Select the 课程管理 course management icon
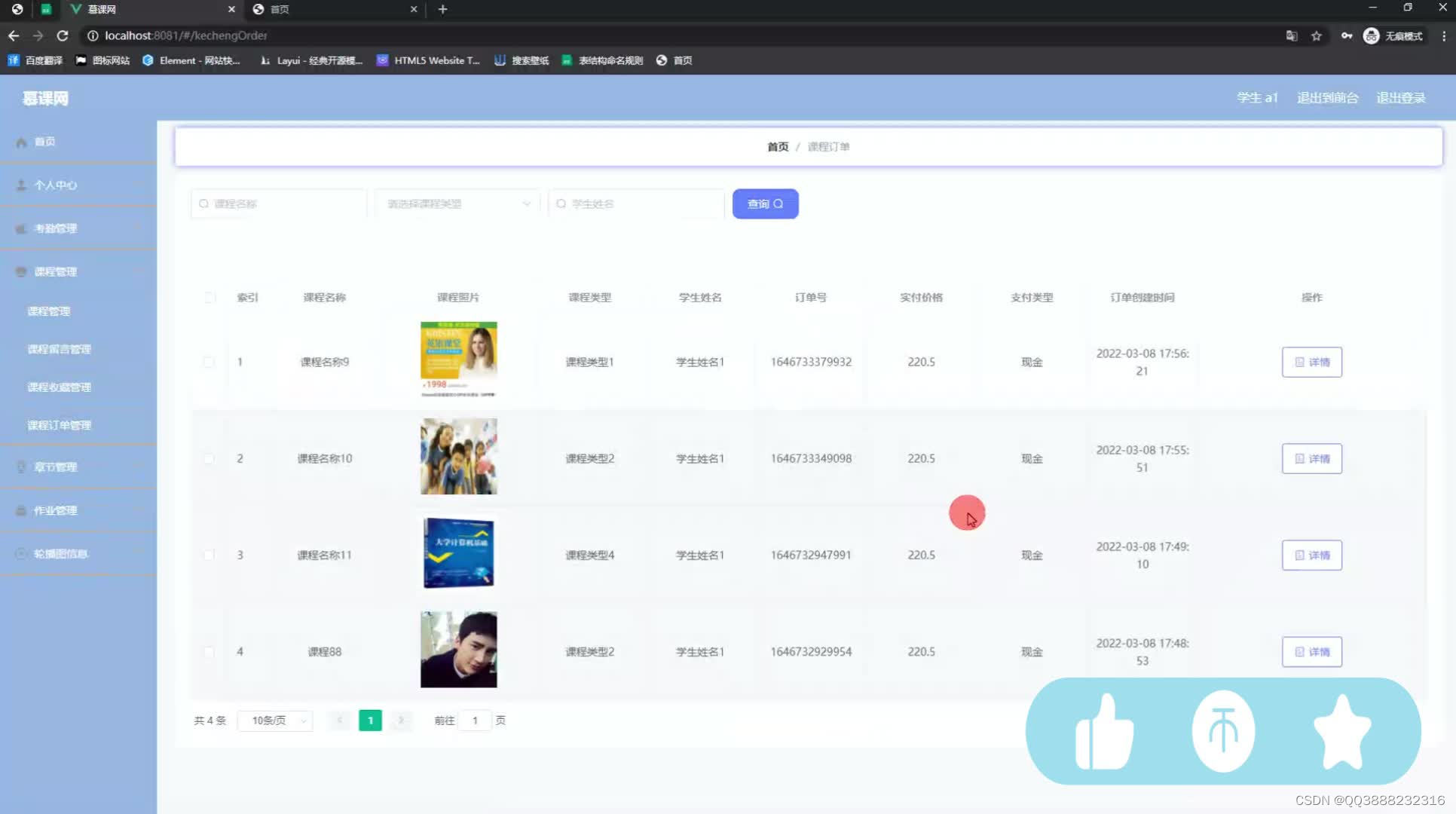 tap(21, 271)
